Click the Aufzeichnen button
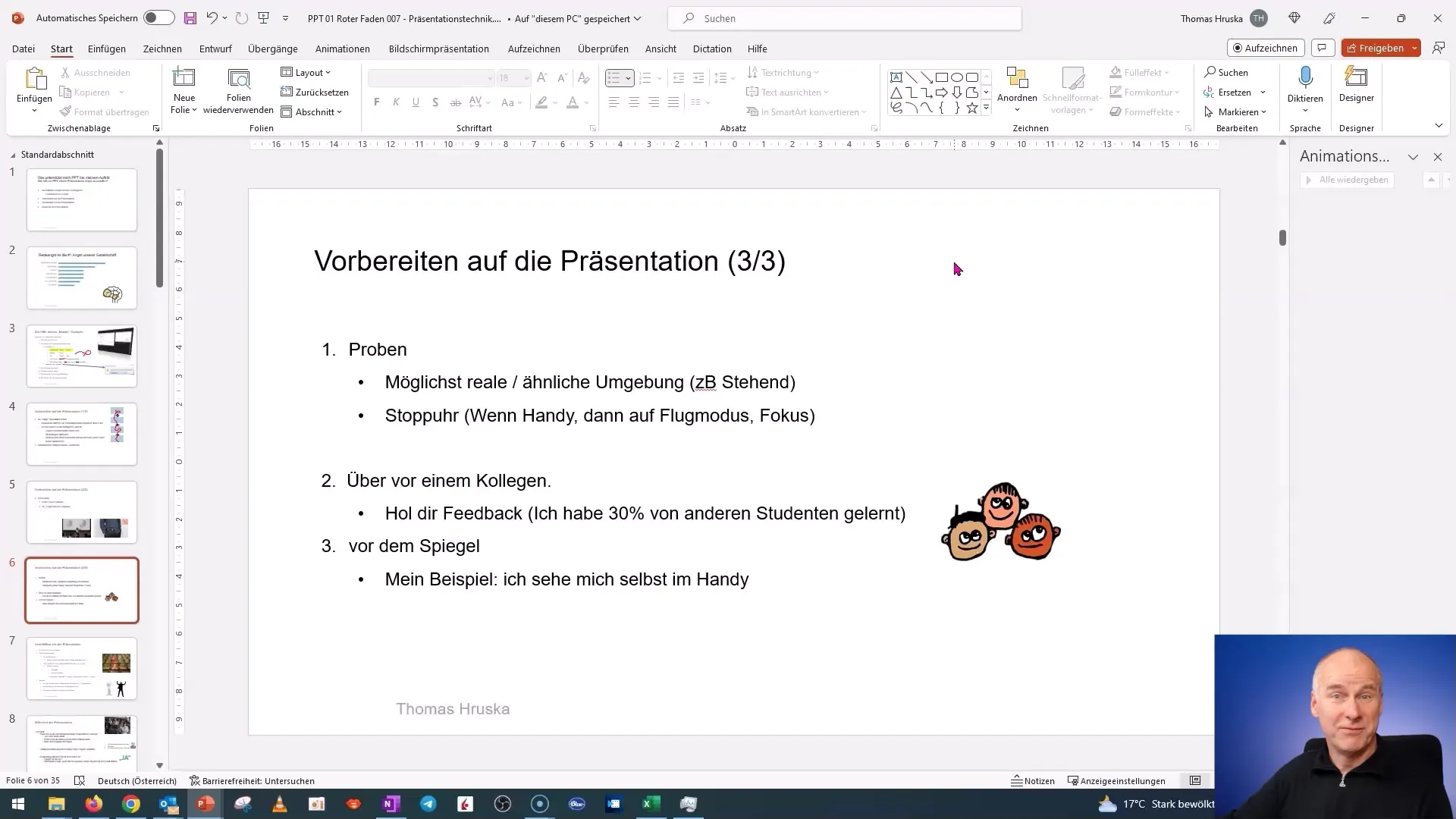 coord(1266,48)
